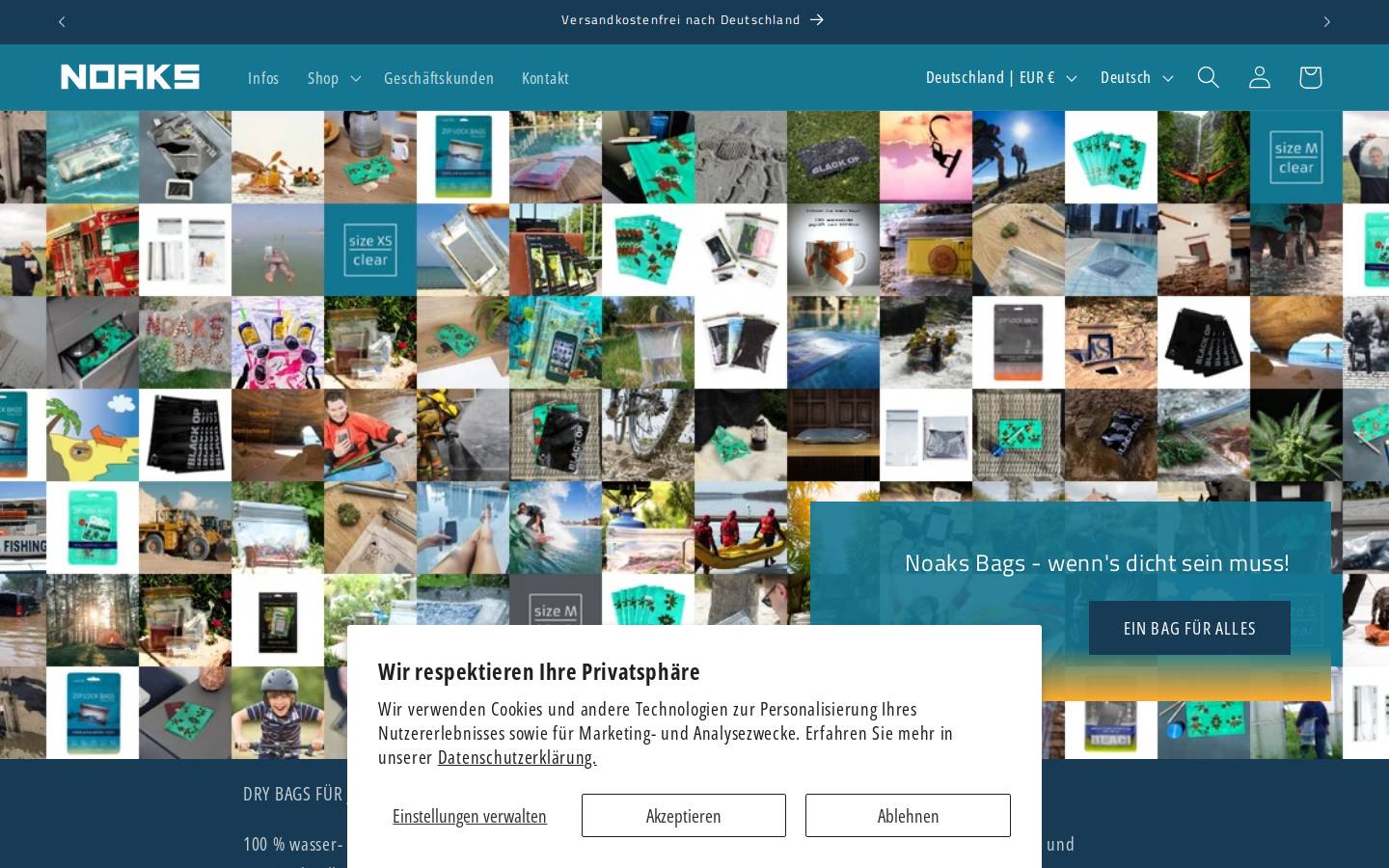
Task: Click the size M clear tile top right
Action: point(1296,157)
